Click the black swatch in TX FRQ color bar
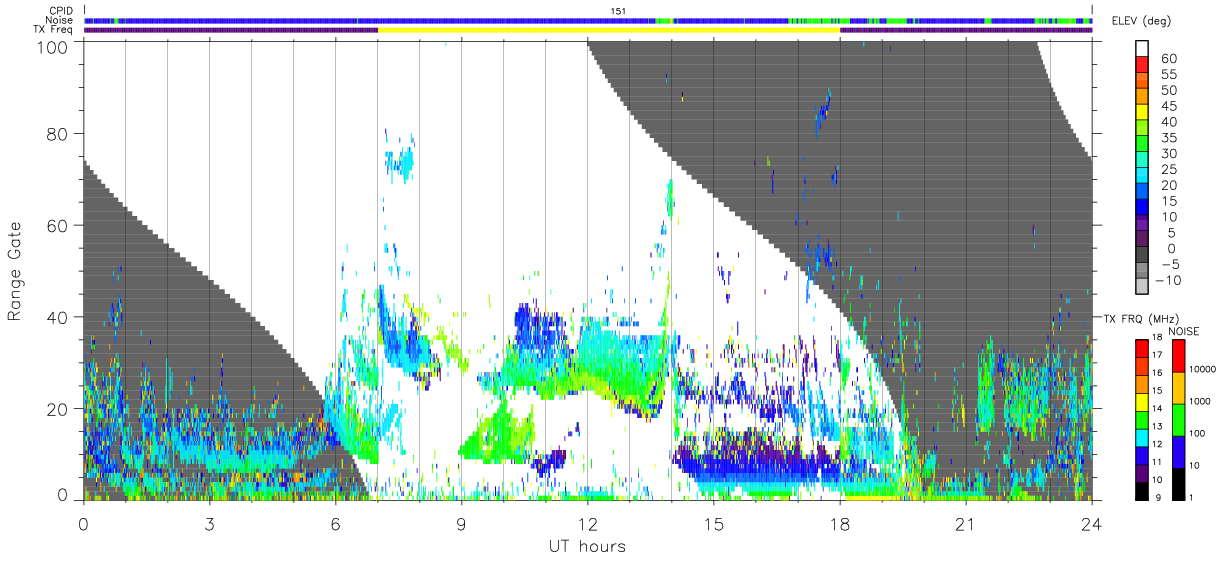This screenshot has width=1228, height=567. click(1141, 490)
